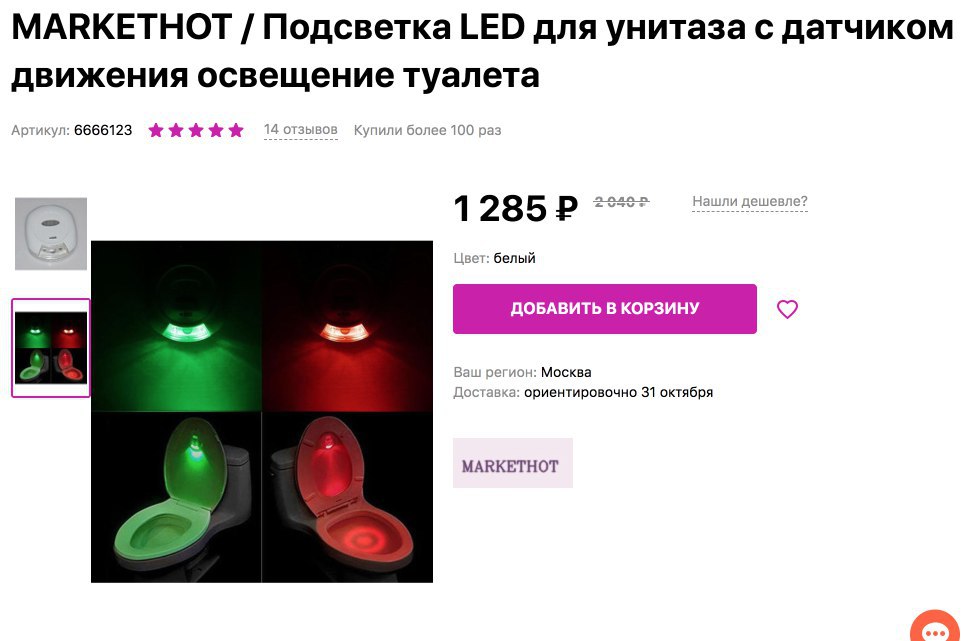Screen dimensions: 965x641
Task: Click the region name Москва
Action: 566,372
